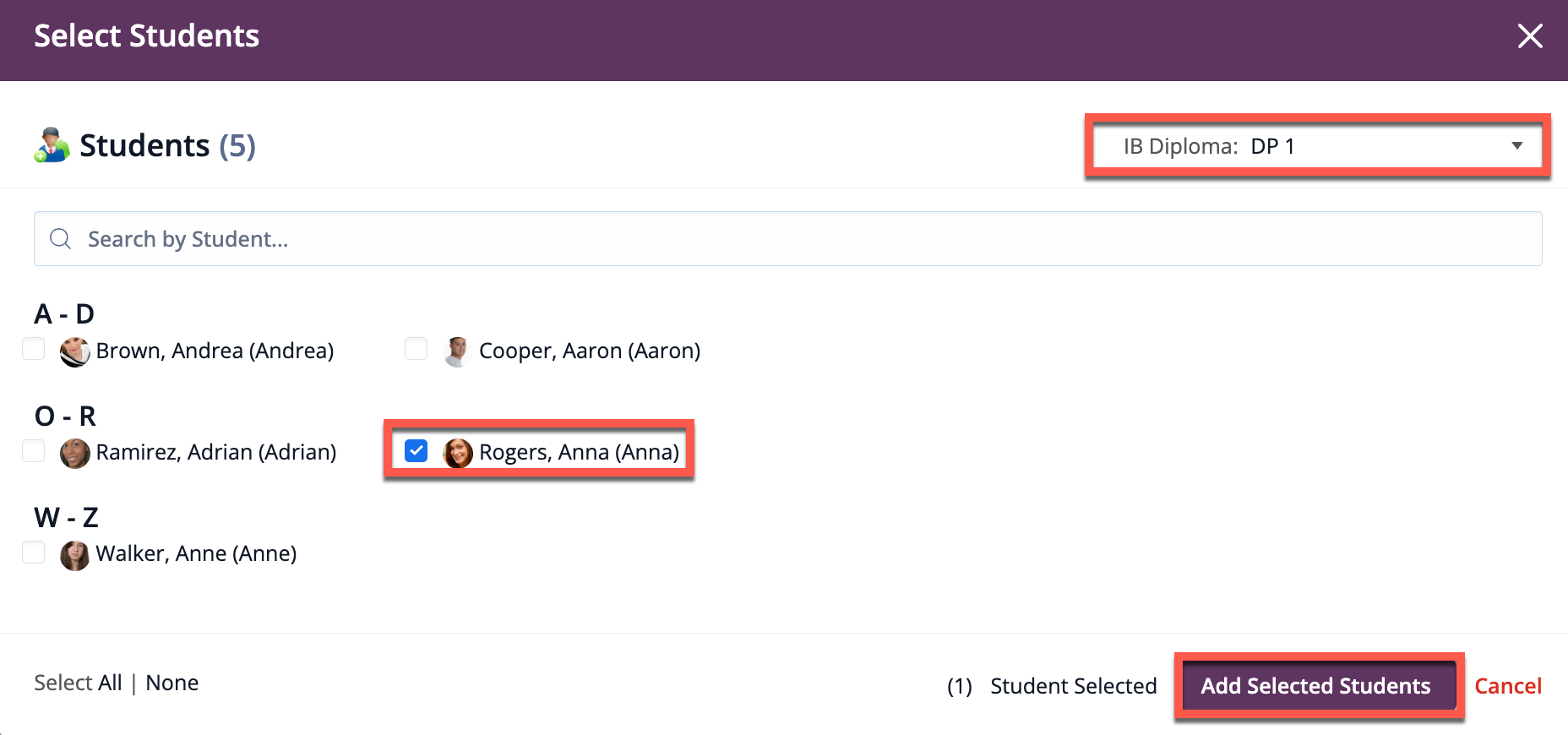Image resolution: width=1568 pixels, height=735 pixels.
Task: Open the IB Diploma DP 1 dropdown
Action: pyautogui.click(x=1315, y=146)
